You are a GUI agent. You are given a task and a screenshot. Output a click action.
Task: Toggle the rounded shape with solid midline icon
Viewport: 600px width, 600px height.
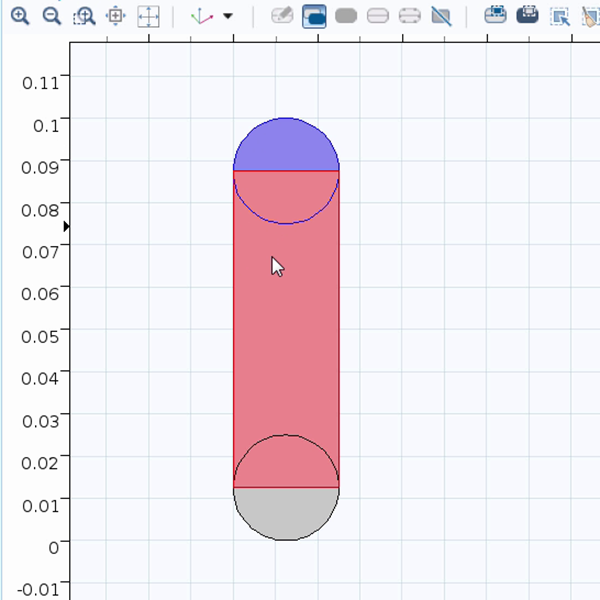click(x=378, y=16)
